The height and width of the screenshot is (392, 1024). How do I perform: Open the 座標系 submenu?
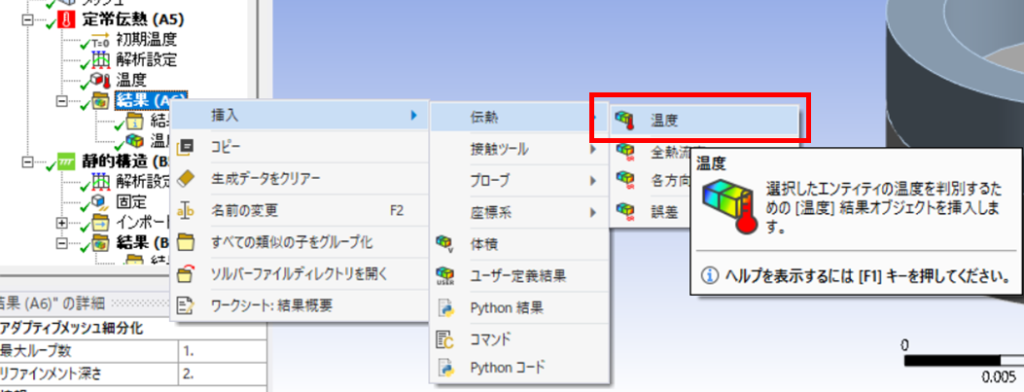pyautogui.click(x=519, y=212)
